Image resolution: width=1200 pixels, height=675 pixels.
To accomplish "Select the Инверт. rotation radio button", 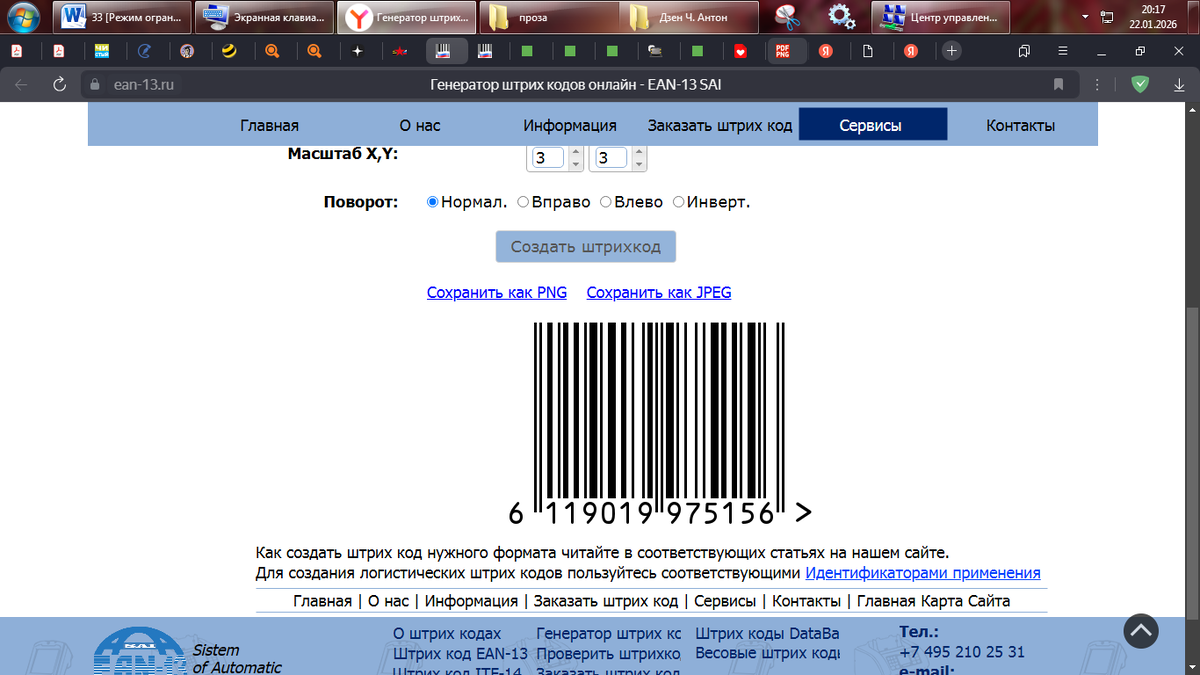I will coord(679,202).
